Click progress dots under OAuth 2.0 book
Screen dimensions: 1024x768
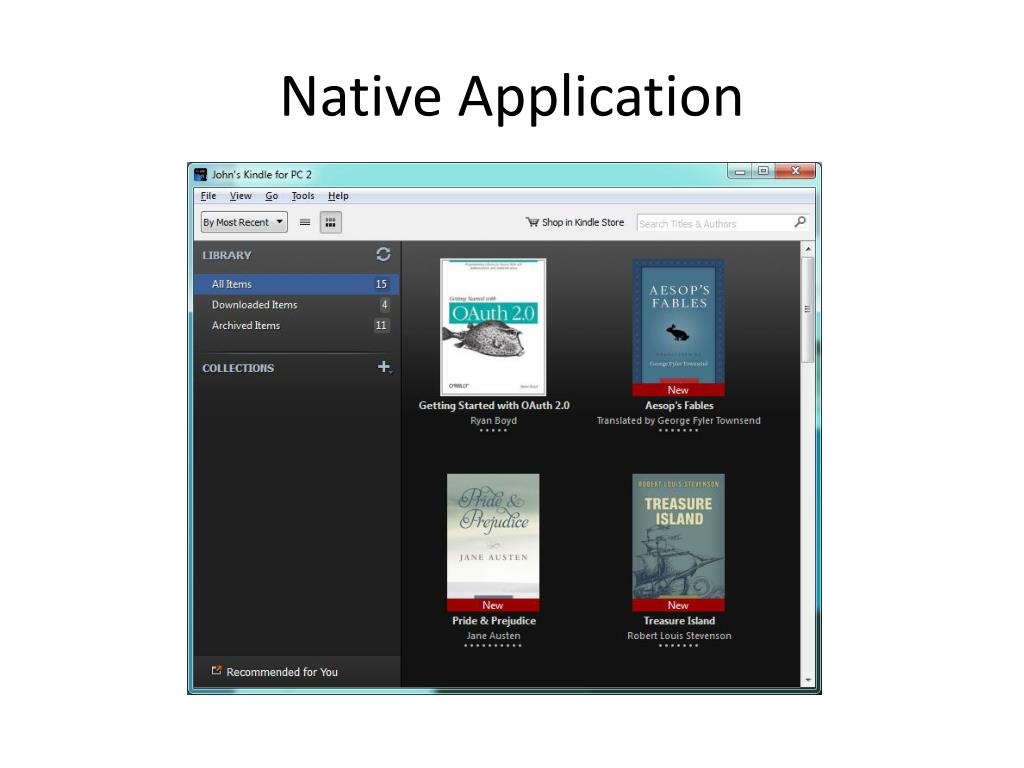(493, 430)
